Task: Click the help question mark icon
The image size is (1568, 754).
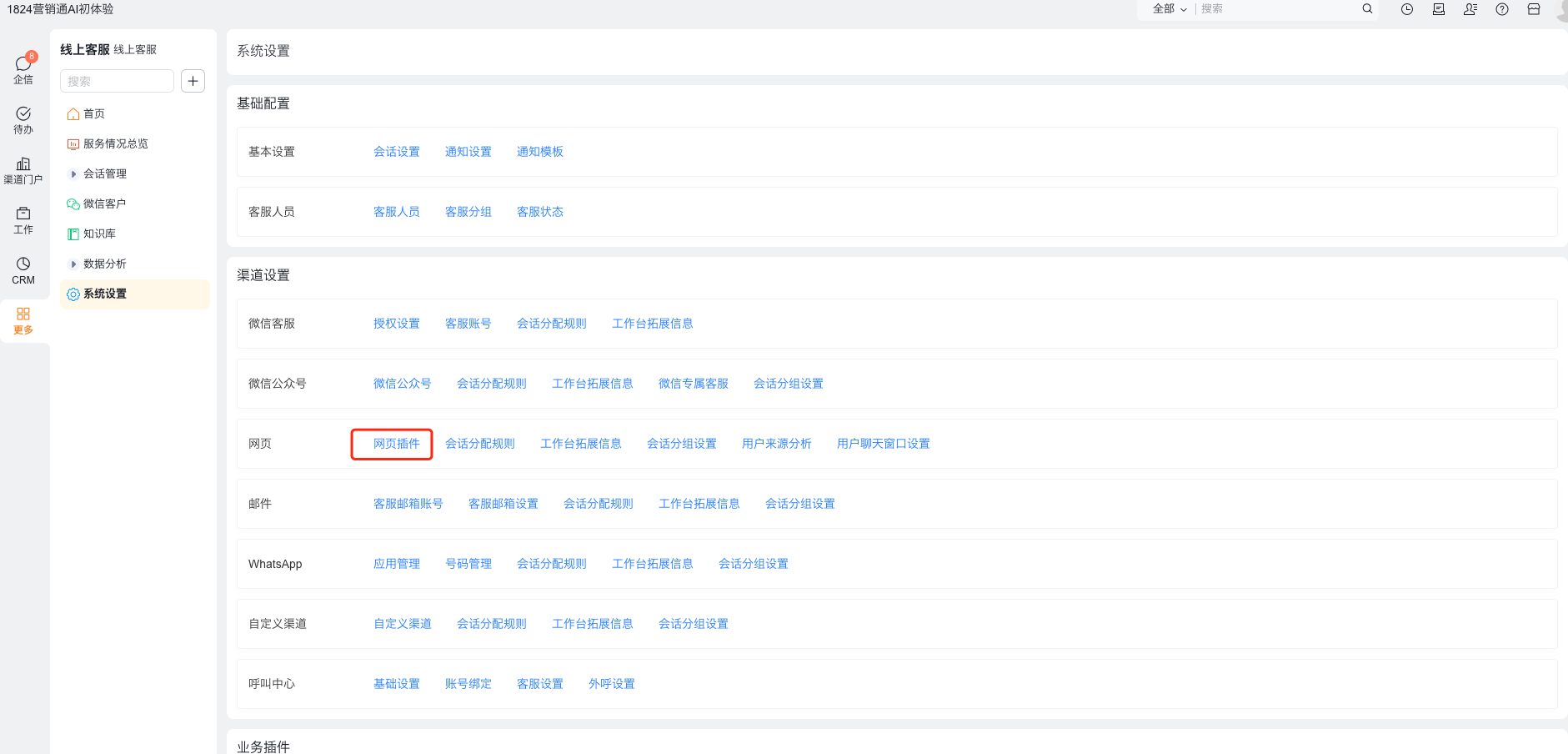Action: pyautogui.click(x=1501, y=9)
